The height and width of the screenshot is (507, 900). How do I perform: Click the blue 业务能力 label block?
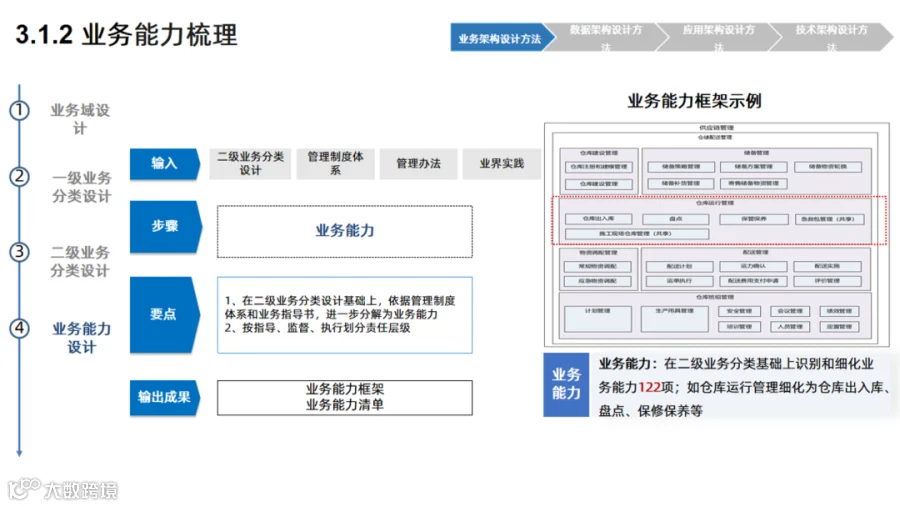567,385
